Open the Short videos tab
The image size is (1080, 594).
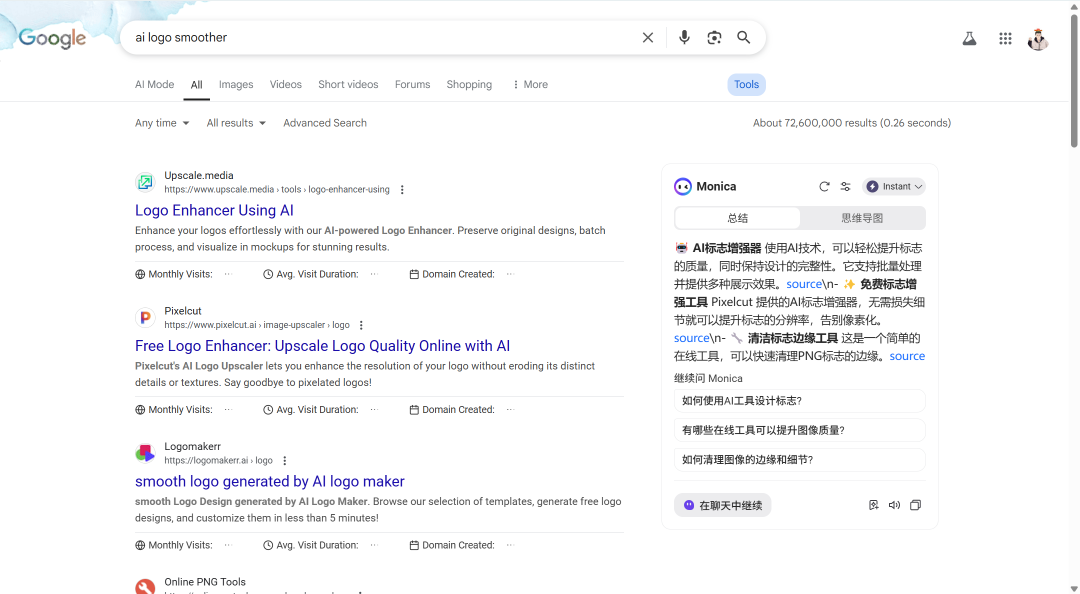pyautogui.click(x=348, y=84)
